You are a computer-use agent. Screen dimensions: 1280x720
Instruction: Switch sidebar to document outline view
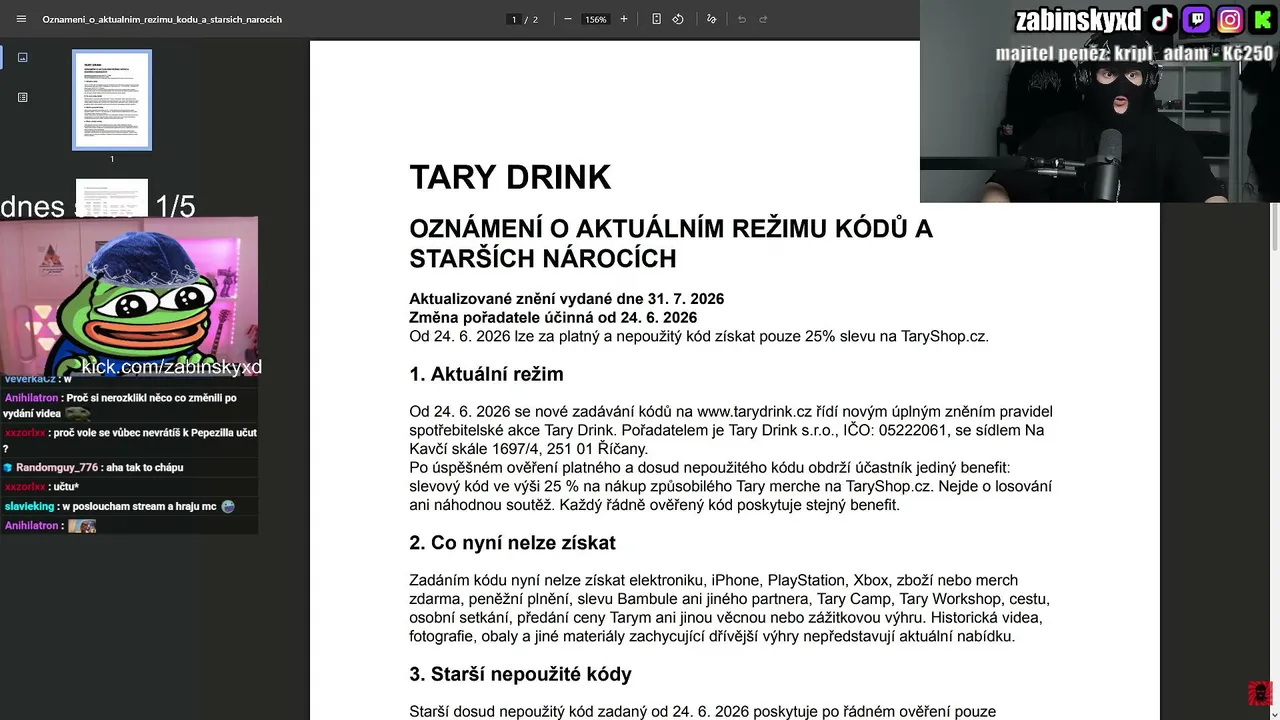coord(23,97)
